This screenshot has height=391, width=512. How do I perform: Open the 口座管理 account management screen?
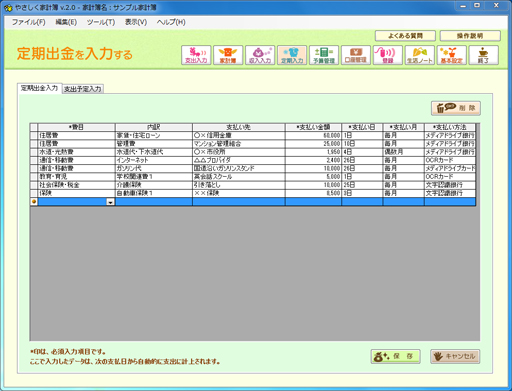pyautogui.click(x=356, y=55)
